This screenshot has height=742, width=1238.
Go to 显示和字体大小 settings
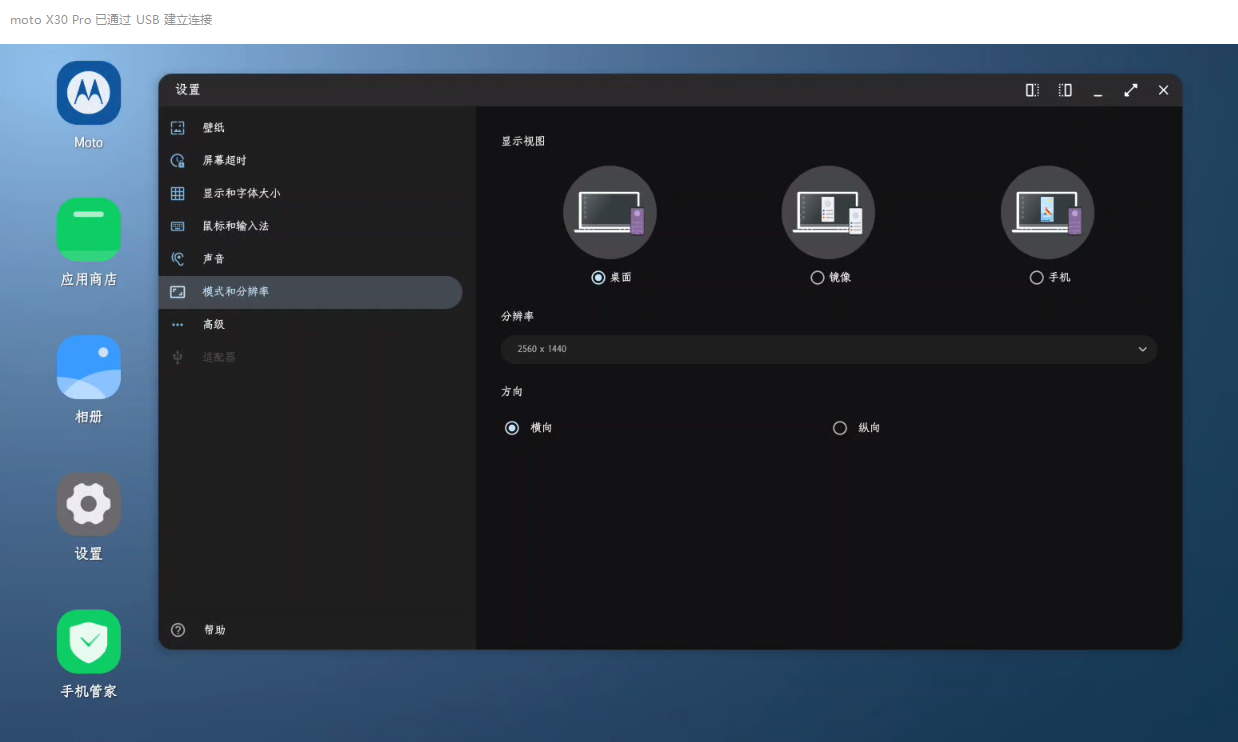[310, 193]
